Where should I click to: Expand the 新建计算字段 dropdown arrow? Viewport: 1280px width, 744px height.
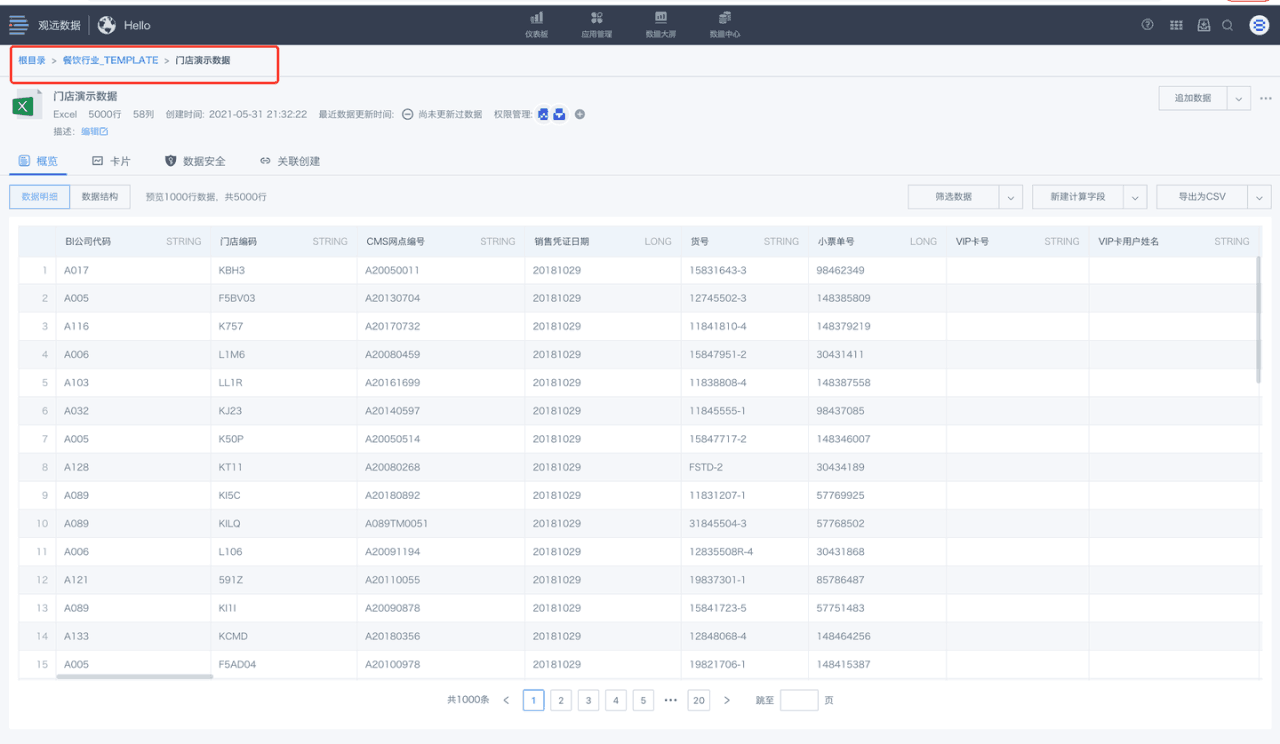[1135, 197]
